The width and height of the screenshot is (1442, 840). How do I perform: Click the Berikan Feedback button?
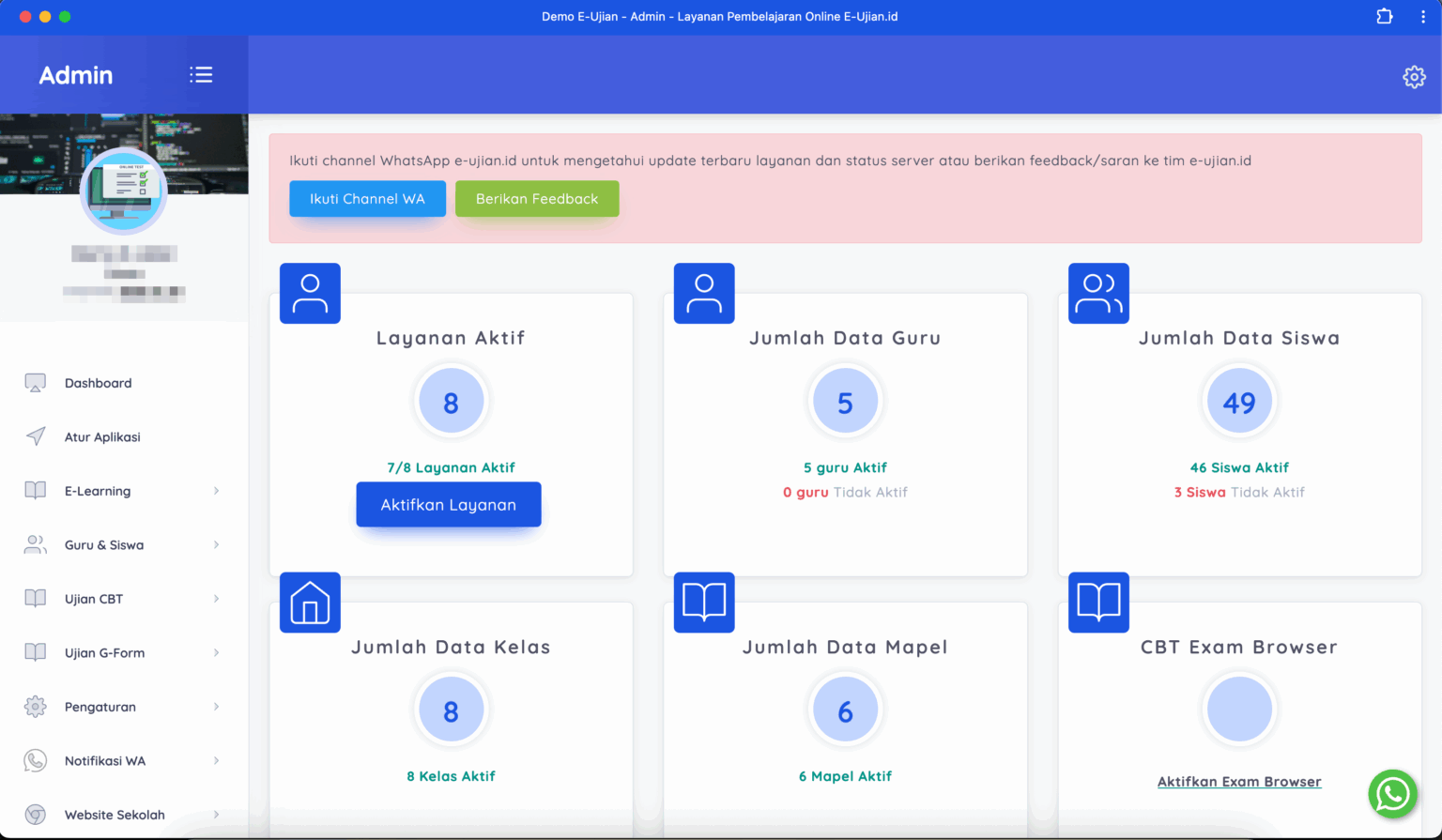[x=537, y=199]
